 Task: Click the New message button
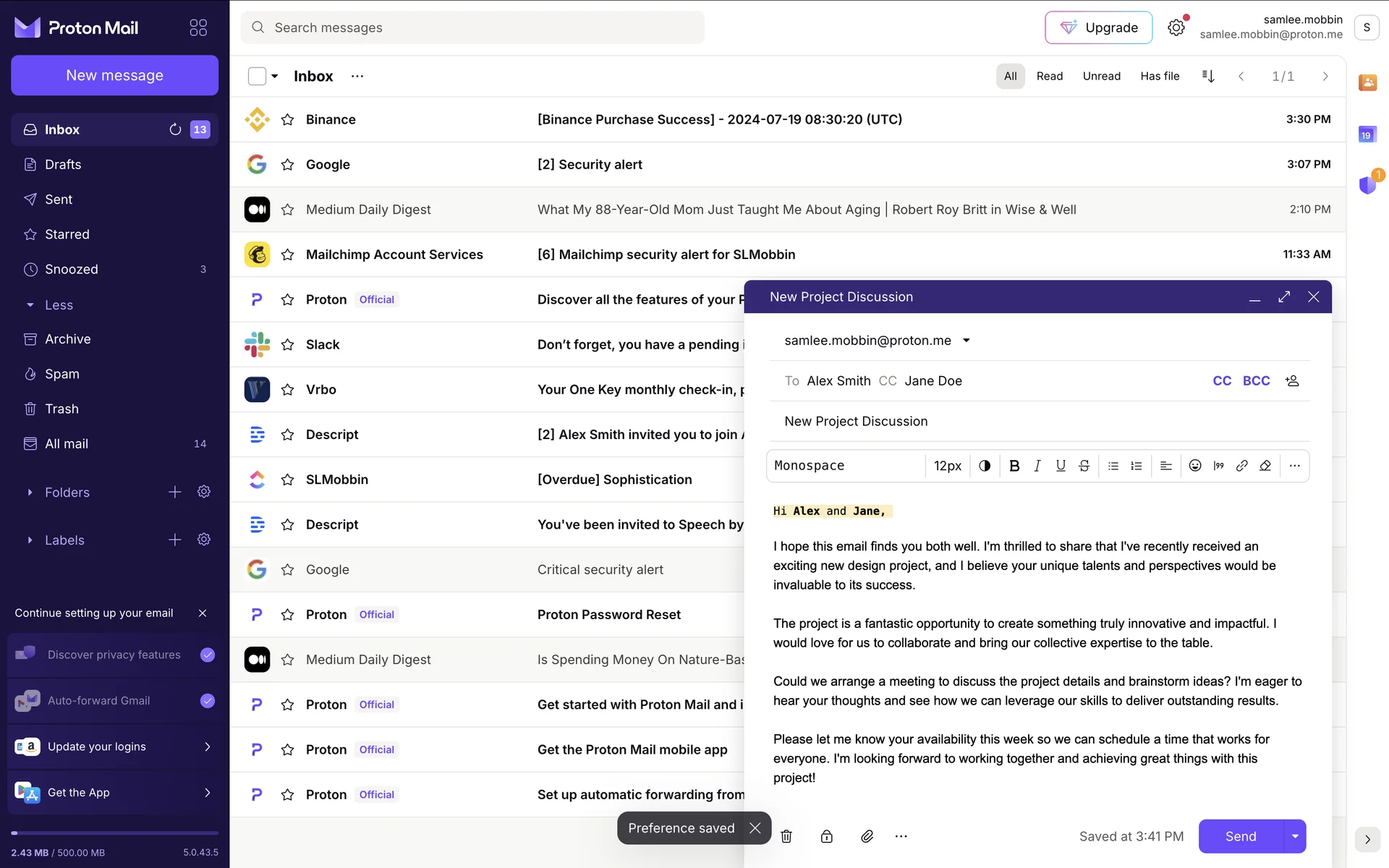click(114, 75)
